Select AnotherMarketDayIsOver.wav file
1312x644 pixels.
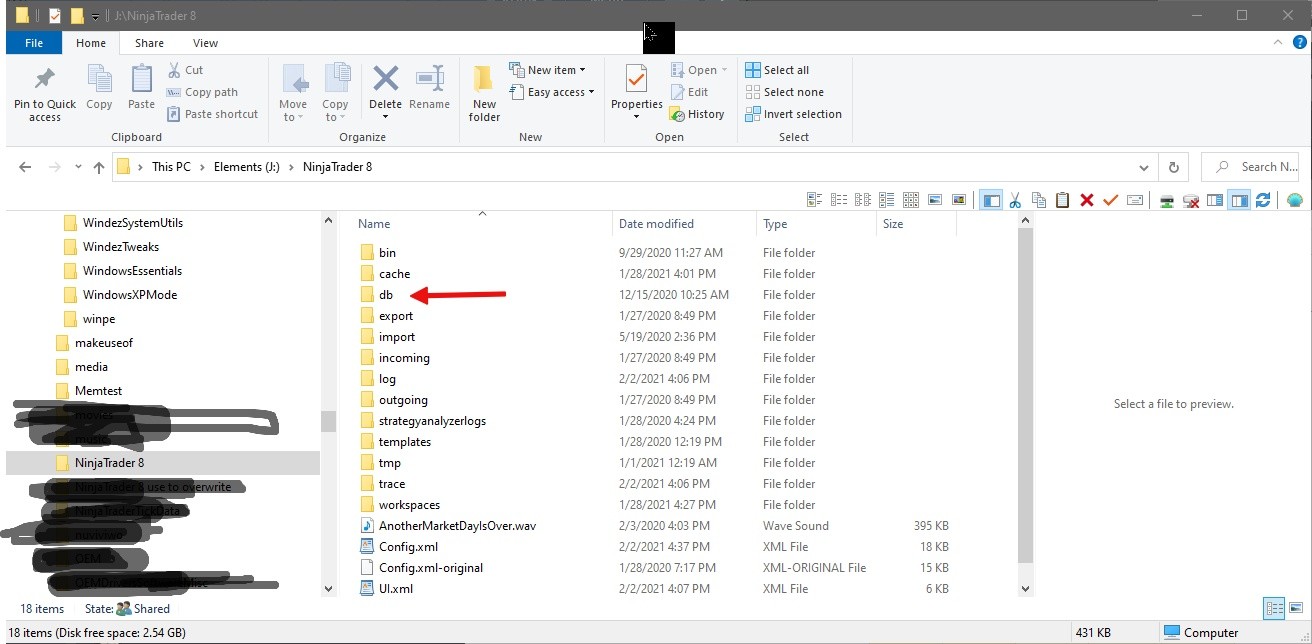point(448,526)
